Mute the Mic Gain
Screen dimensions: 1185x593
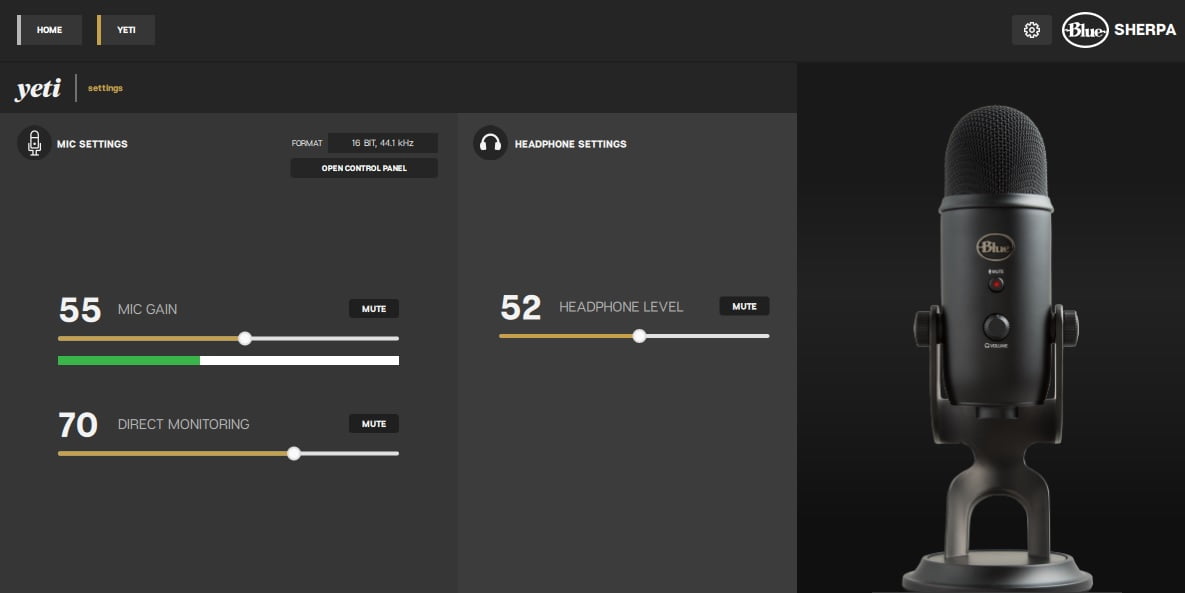click(x=374, y=309)
